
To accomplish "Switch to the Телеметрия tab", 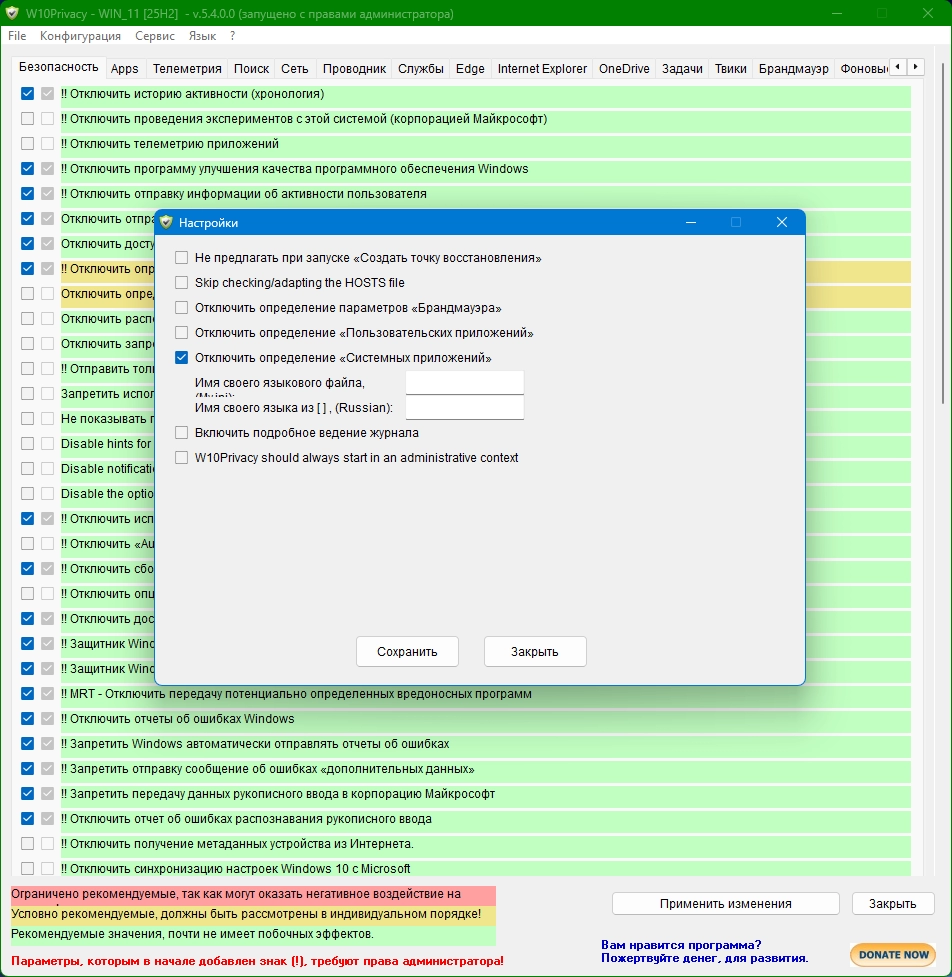I will click(187, 69).
